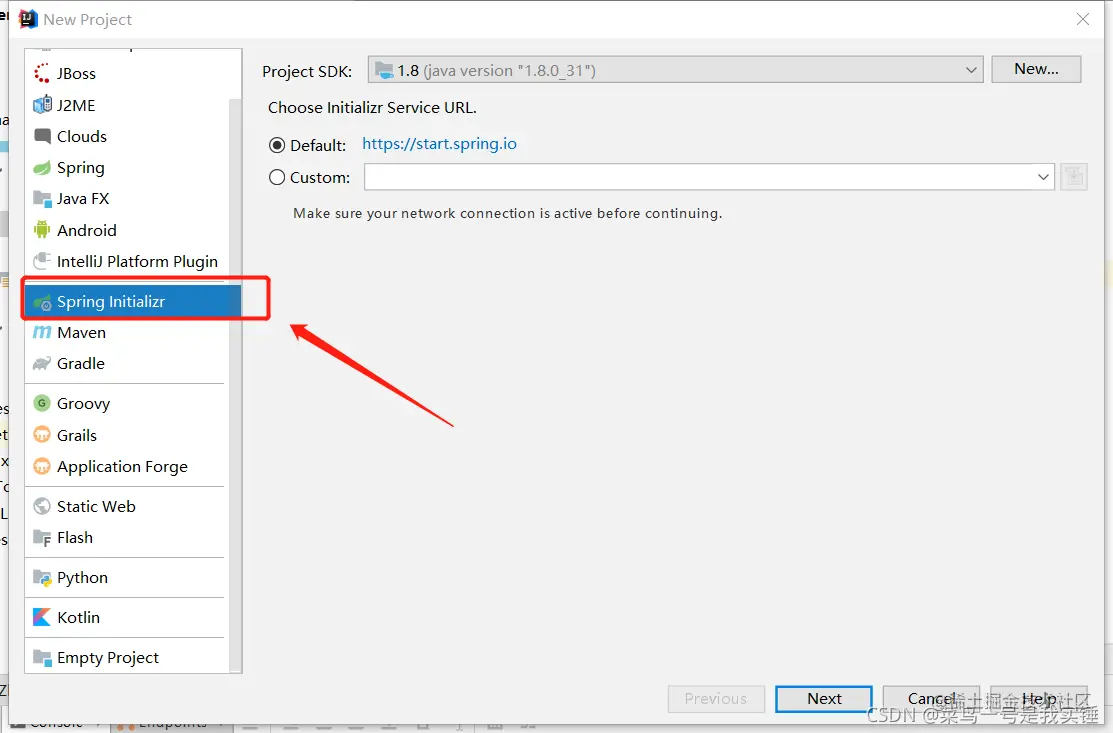Choose JBoss project type
The image size is (1113, 733).
point(127,73)
